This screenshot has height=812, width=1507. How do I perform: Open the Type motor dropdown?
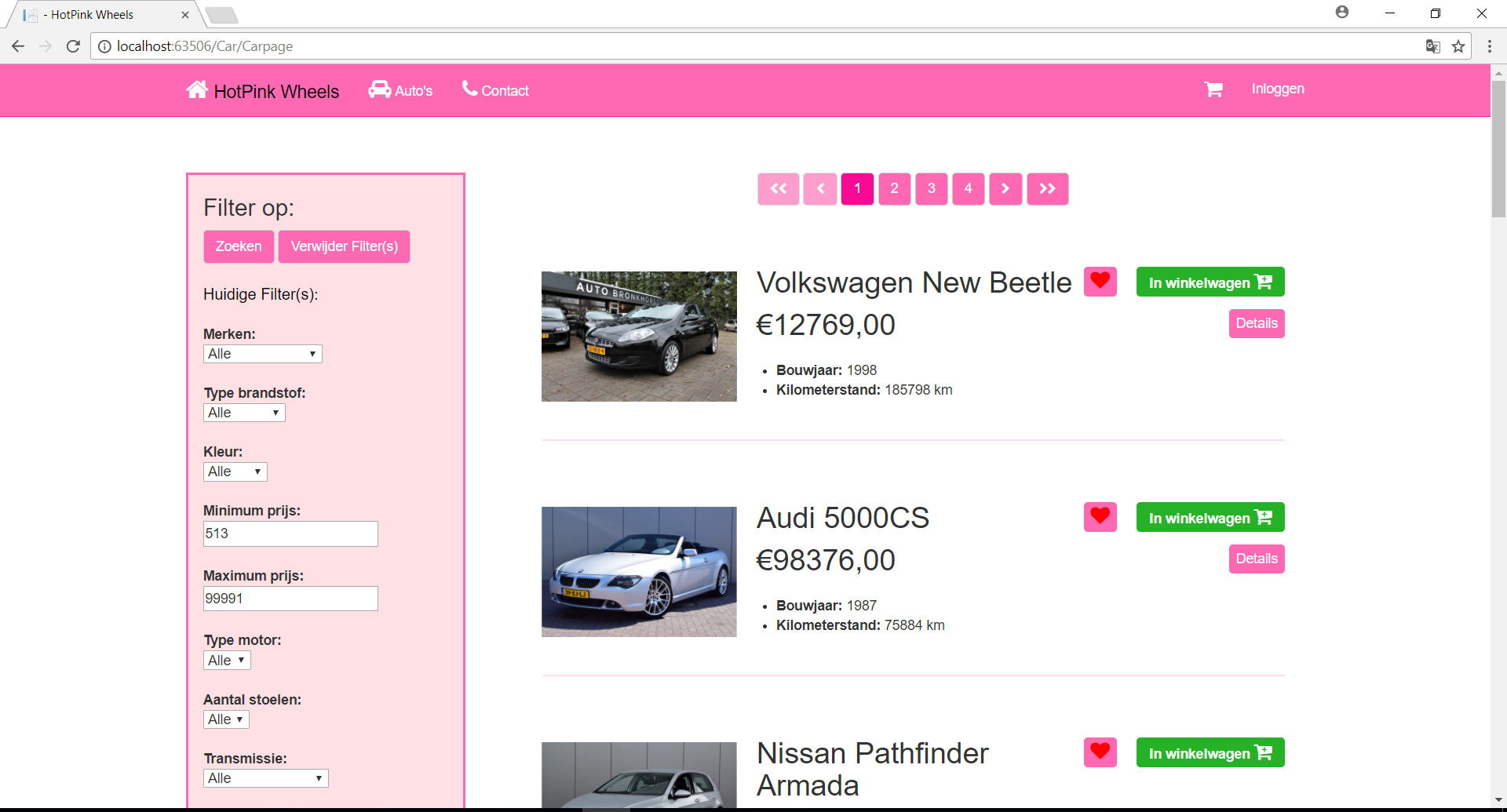[227, 661]
